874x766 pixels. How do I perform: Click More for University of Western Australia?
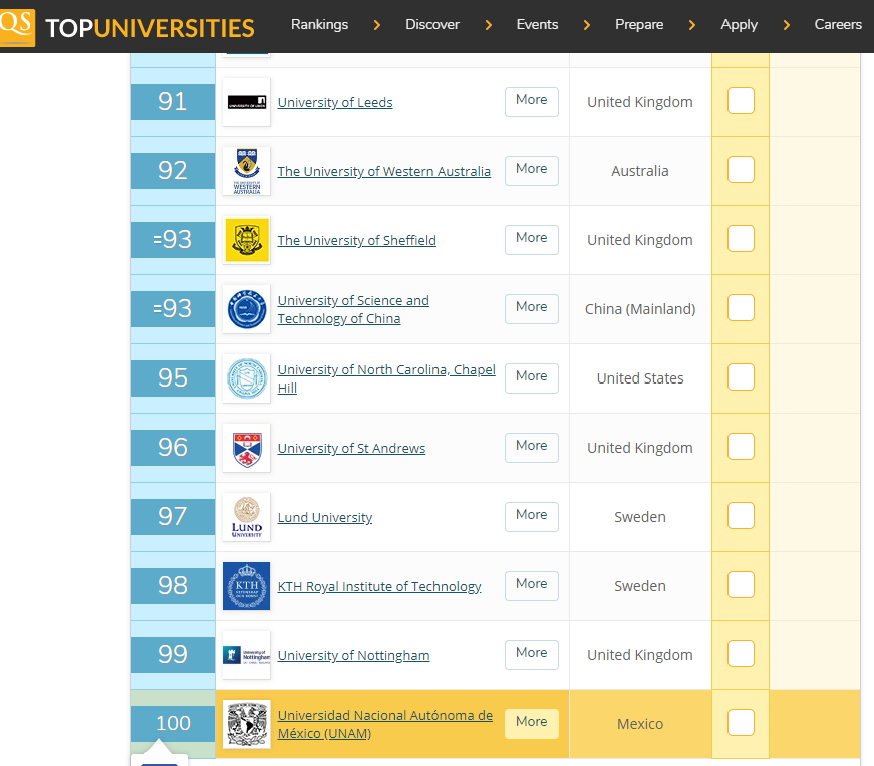pos(532,171)
